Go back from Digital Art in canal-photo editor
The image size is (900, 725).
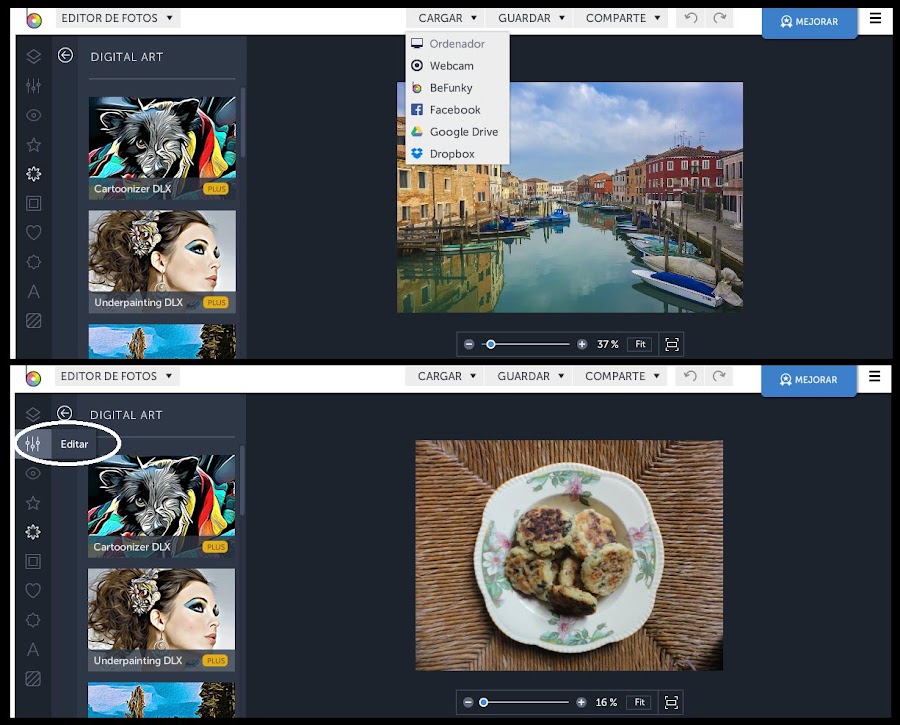[65, 55]
